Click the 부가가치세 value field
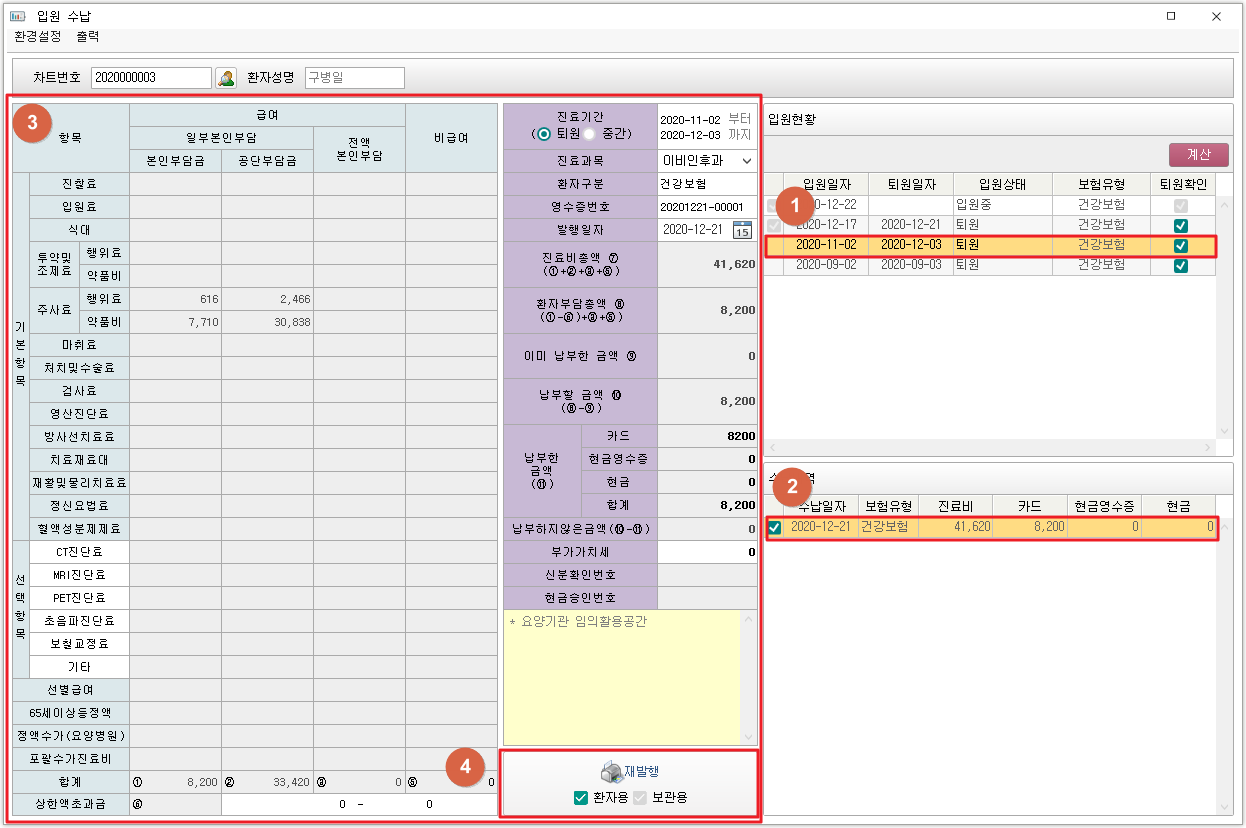The width and height of the screenshot is (1246, 828). tap(707, 552)
